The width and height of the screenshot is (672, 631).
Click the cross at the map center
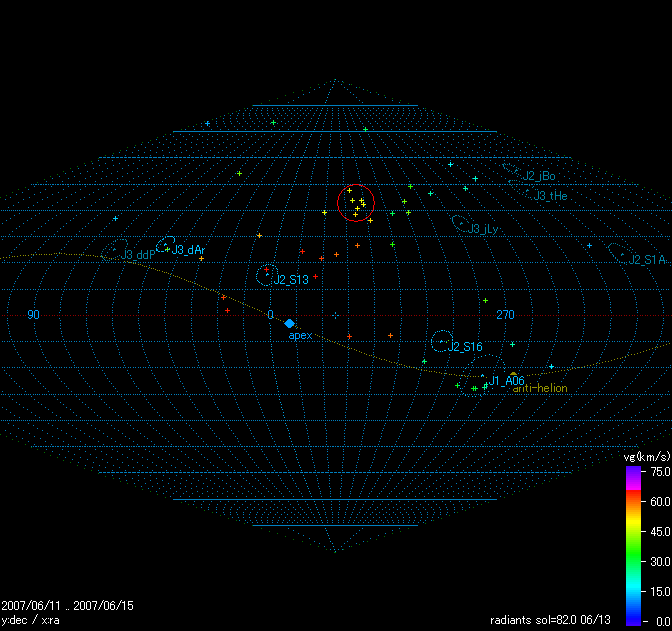tap(336, 316)
